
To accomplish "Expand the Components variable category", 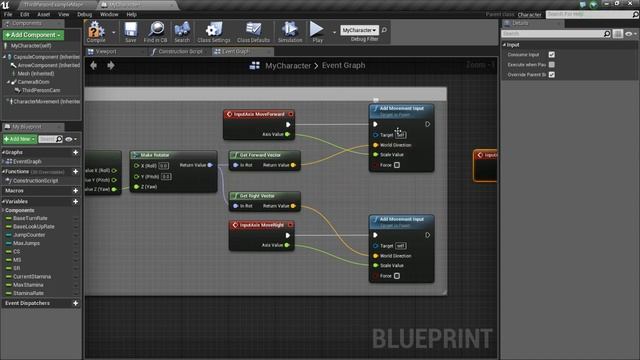I will pyautogui.click(x=3, y=211).
